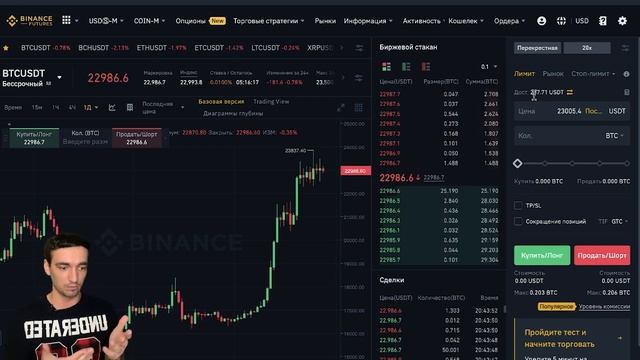Switch to Trading View tab
640x360 pixels.
271,102
